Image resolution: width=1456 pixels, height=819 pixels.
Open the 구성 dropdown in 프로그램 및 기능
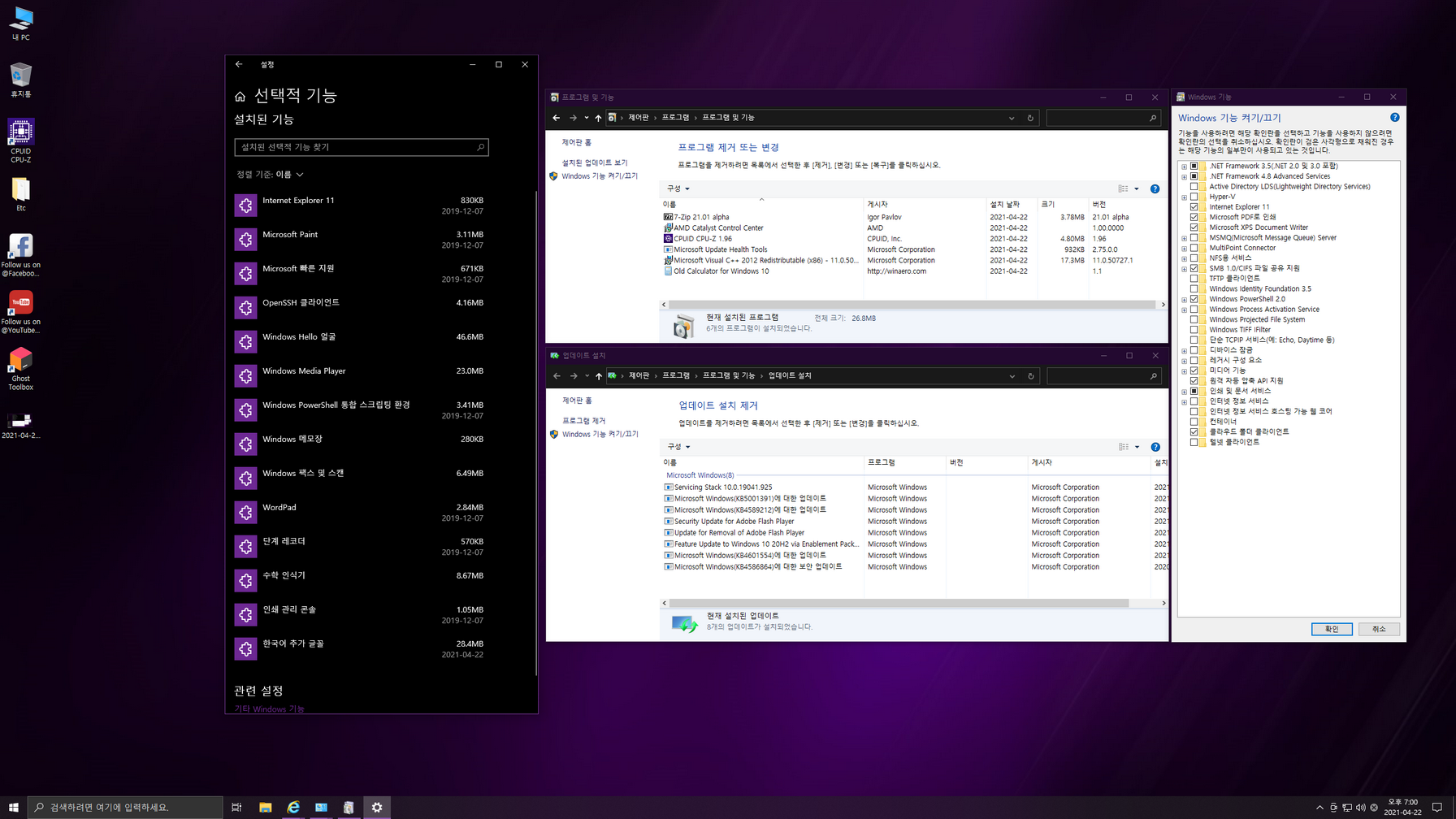coord(678,188)
